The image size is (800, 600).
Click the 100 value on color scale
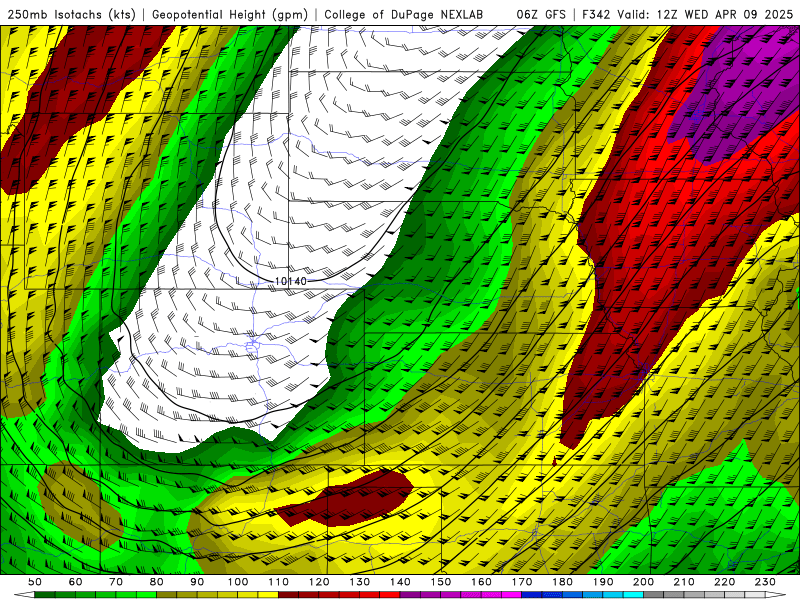238,582
